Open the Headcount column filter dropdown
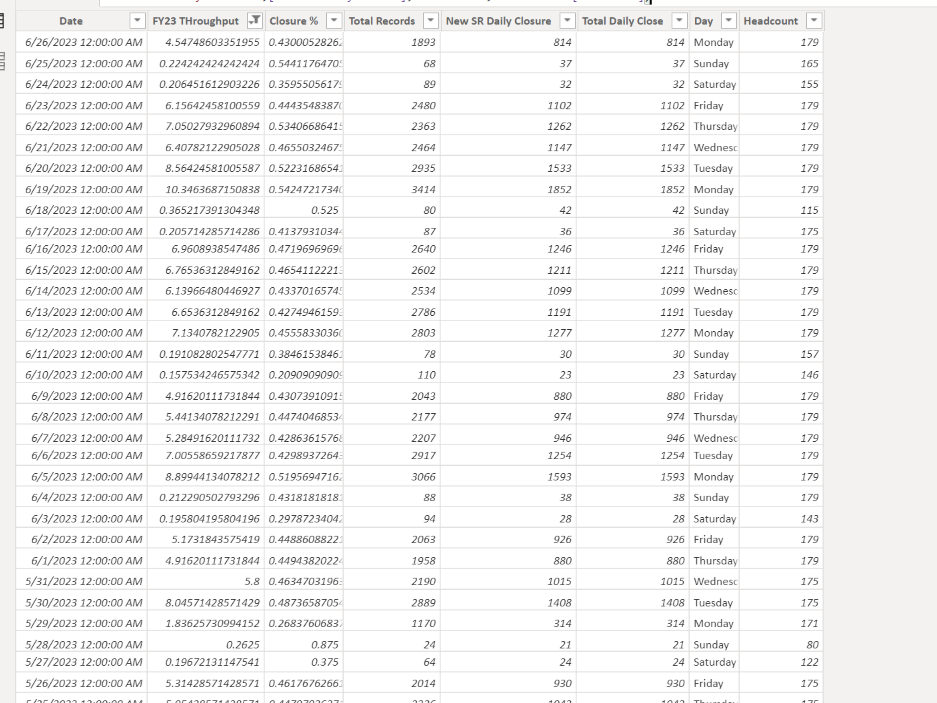937x703 pixels. tap(814, 21)
